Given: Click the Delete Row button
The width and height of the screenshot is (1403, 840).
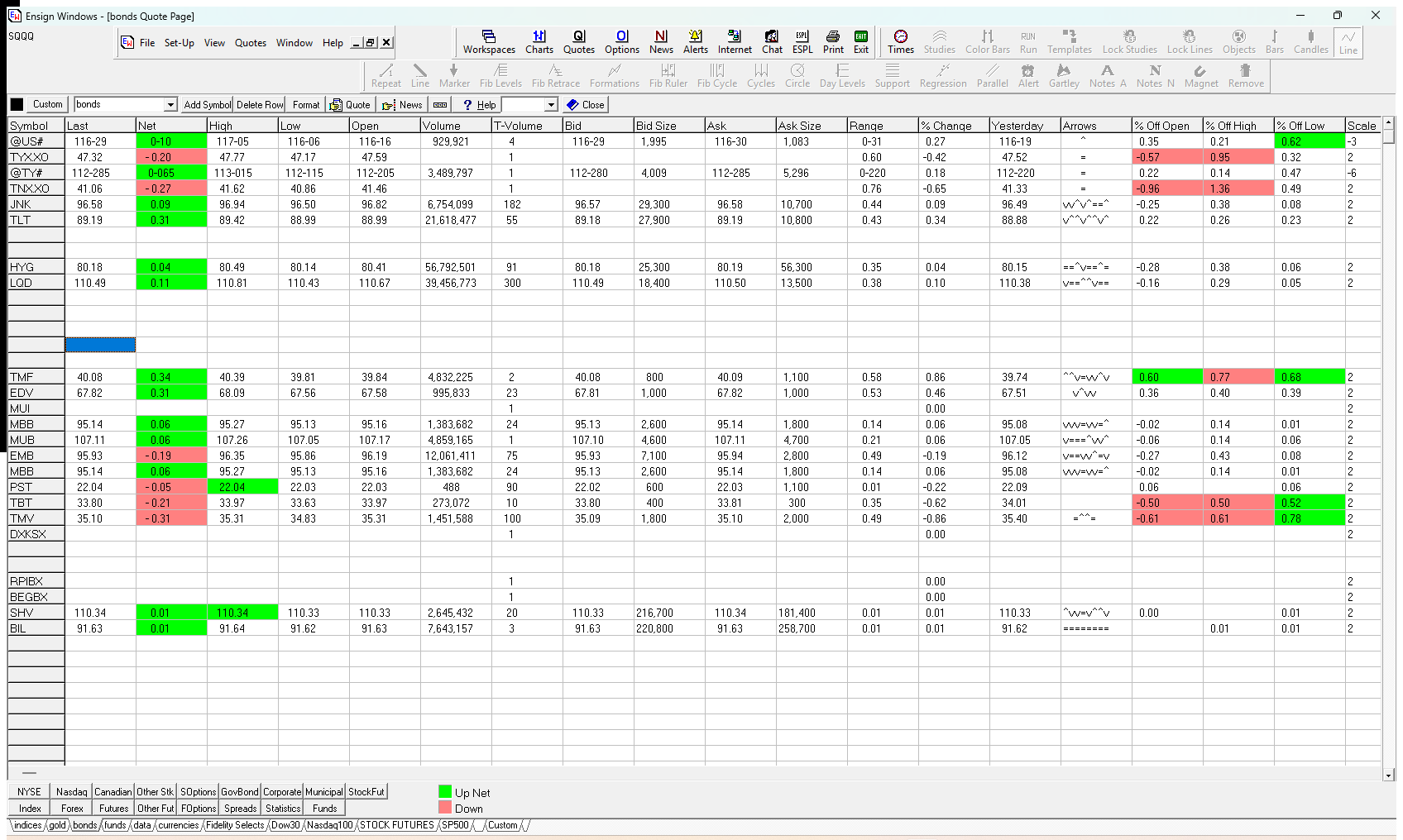Looking at the screenshot, I should (260, 105).
